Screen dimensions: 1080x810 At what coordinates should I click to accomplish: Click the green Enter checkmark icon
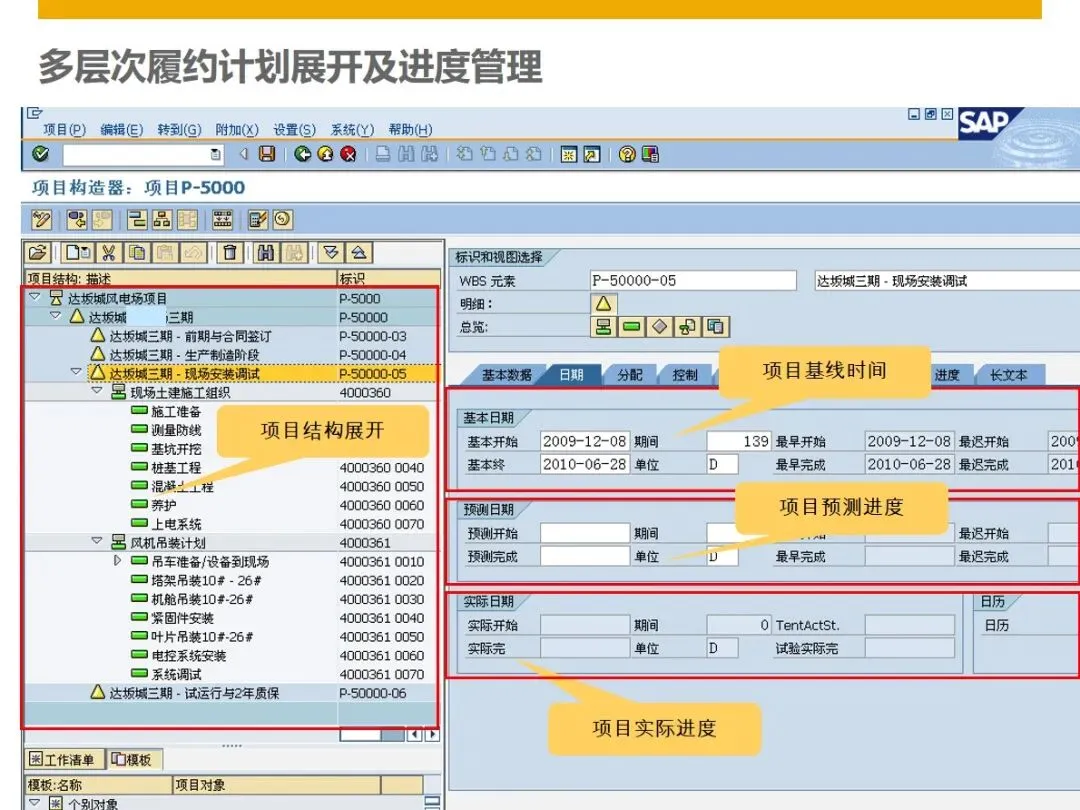tap(41, 154)
